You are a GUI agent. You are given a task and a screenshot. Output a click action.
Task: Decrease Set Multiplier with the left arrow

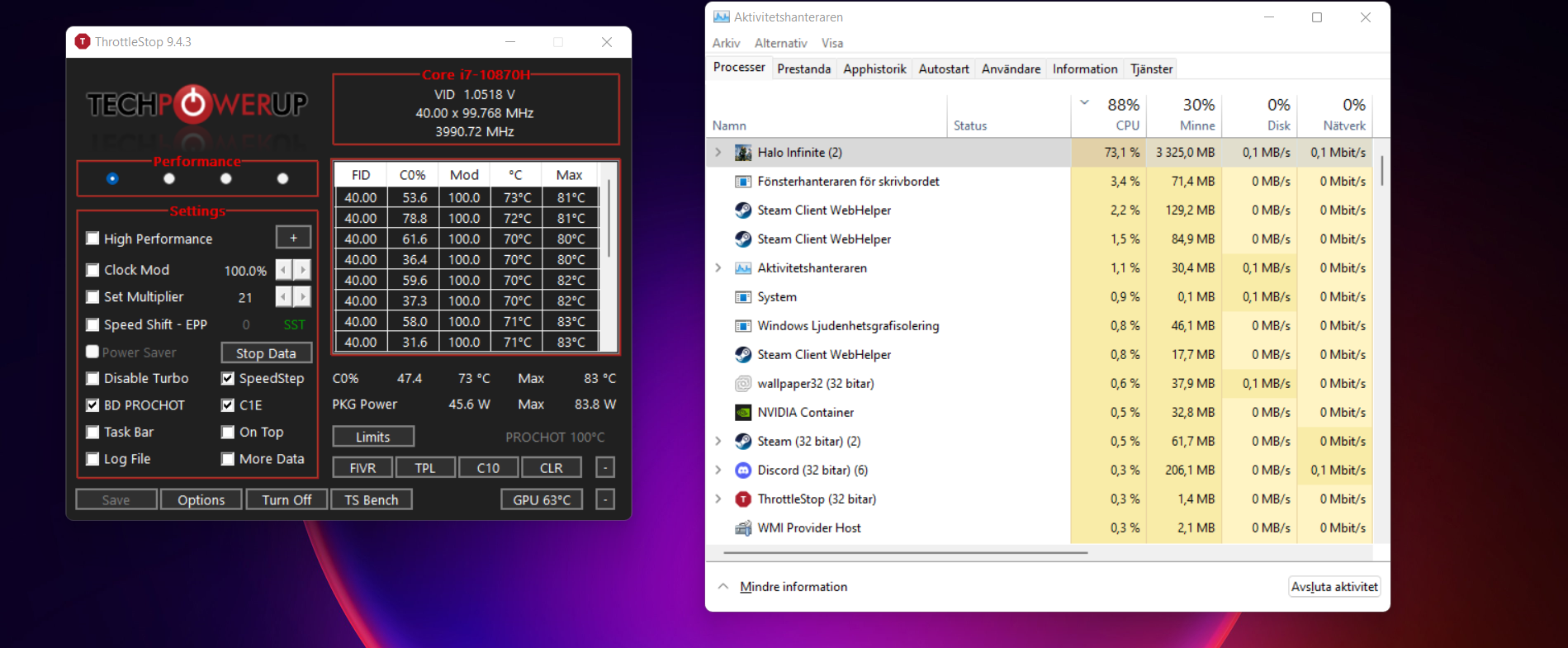click(283, 297)
